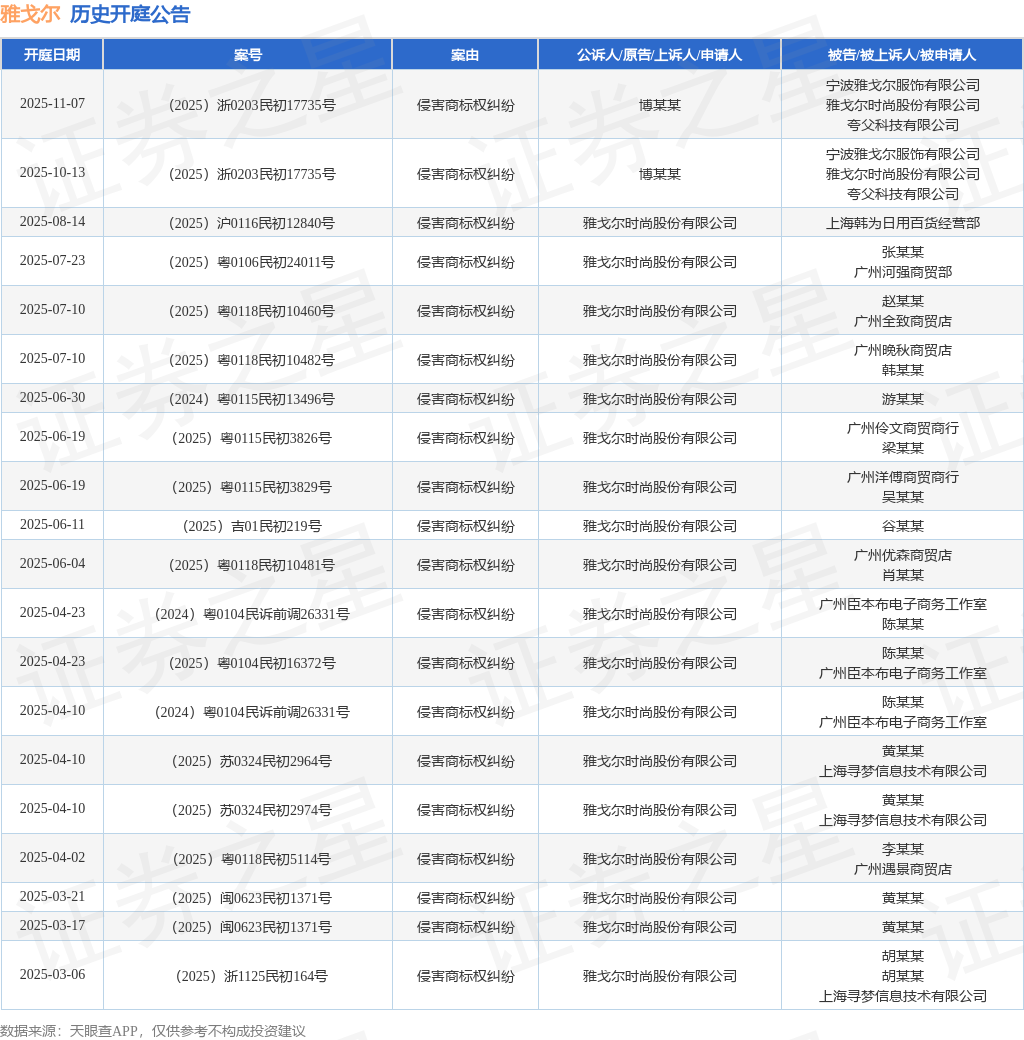Click the date 2025-03-21
Screen dimensions: 1024x1040
tap(52, 897)
